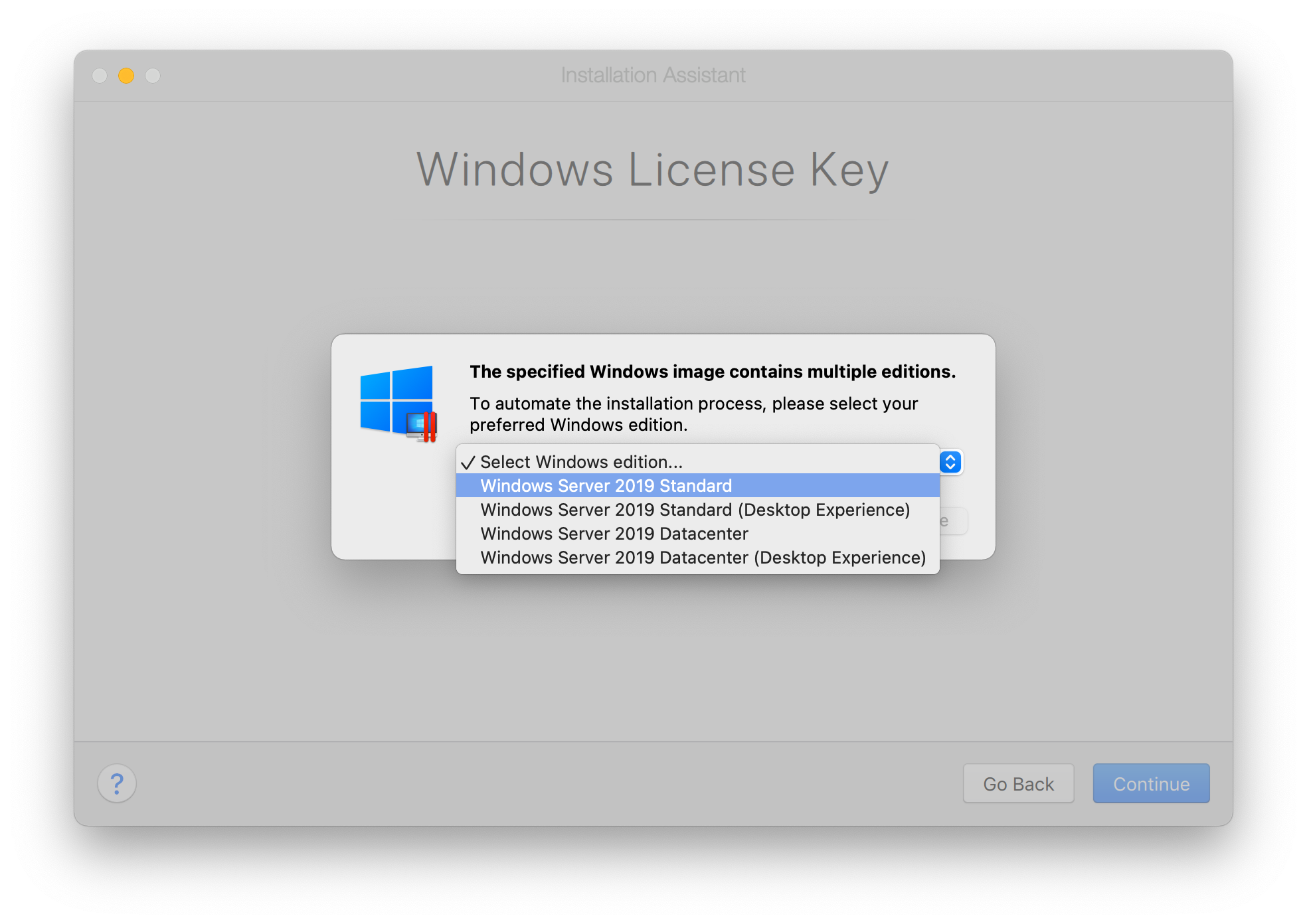Click the checkmark beside Select Windows edition

pos(468,463)
